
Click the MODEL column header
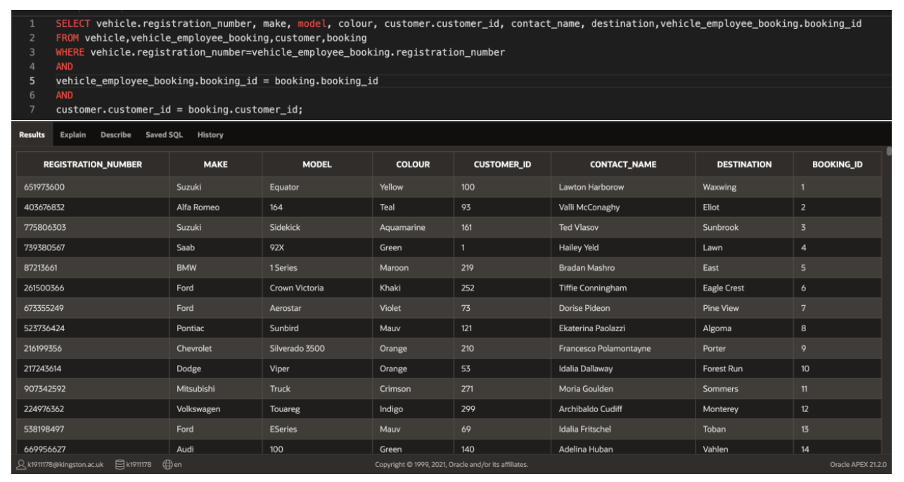[317, 164]
